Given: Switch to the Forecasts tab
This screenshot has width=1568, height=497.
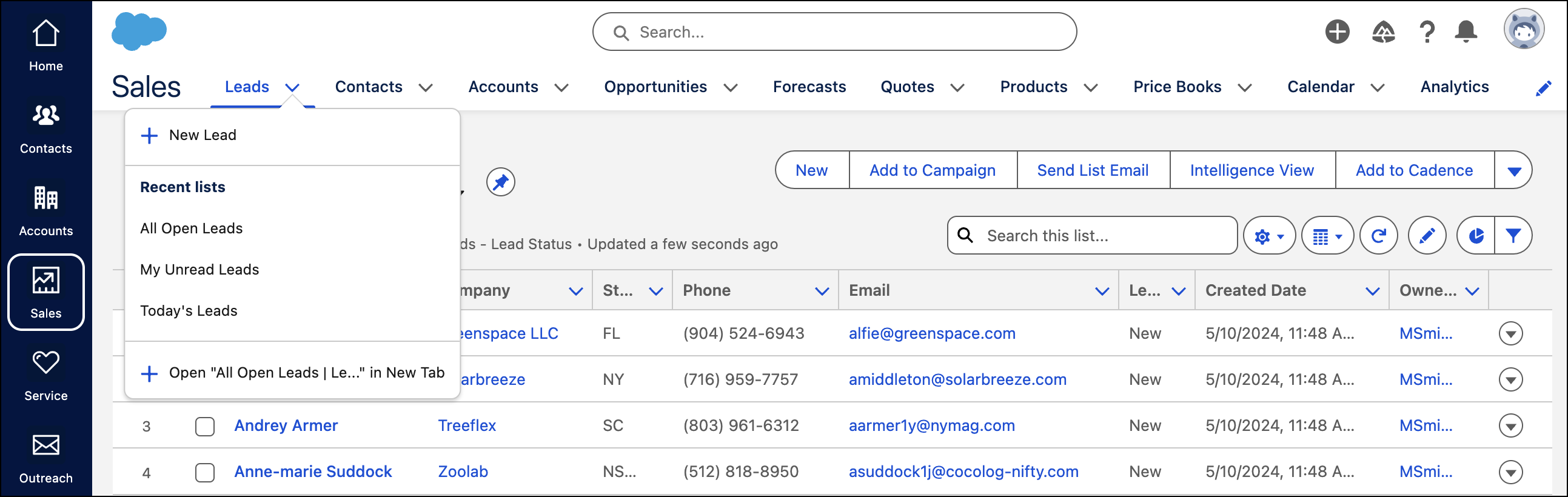Looking at the screenshot, I should point(809,87).
